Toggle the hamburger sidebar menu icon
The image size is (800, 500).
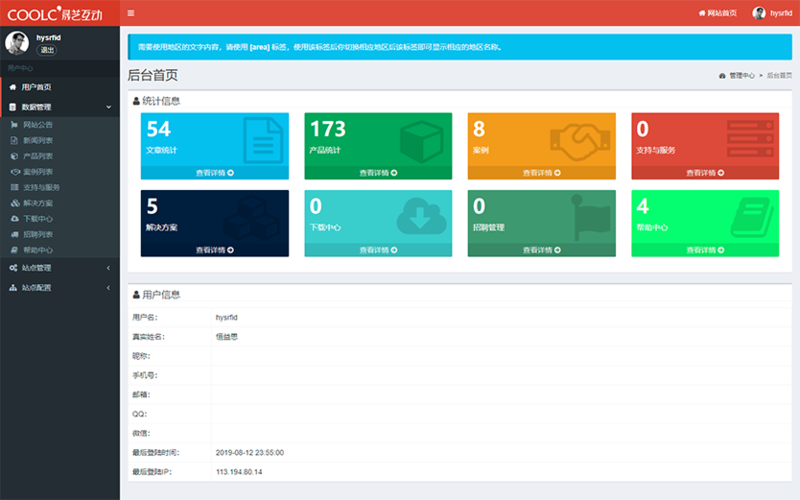pos(131,13)
